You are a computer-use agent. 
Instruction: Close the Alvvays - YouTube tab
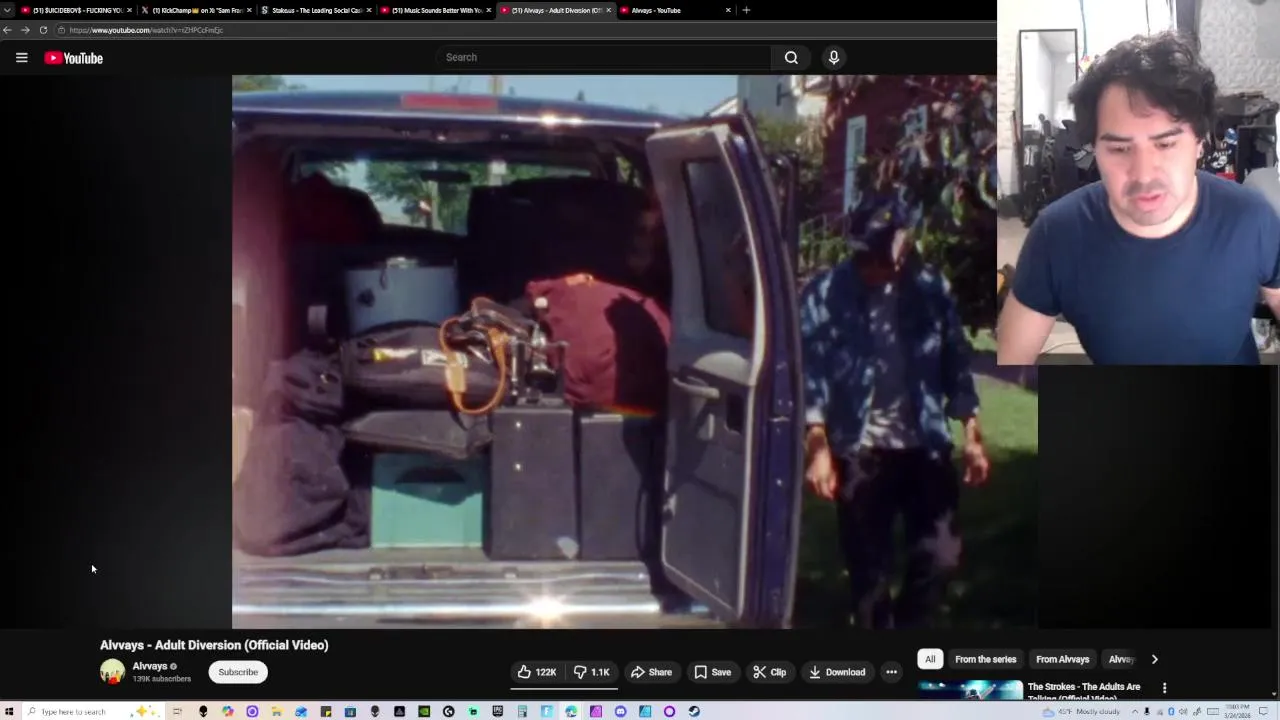coord(728,10)
